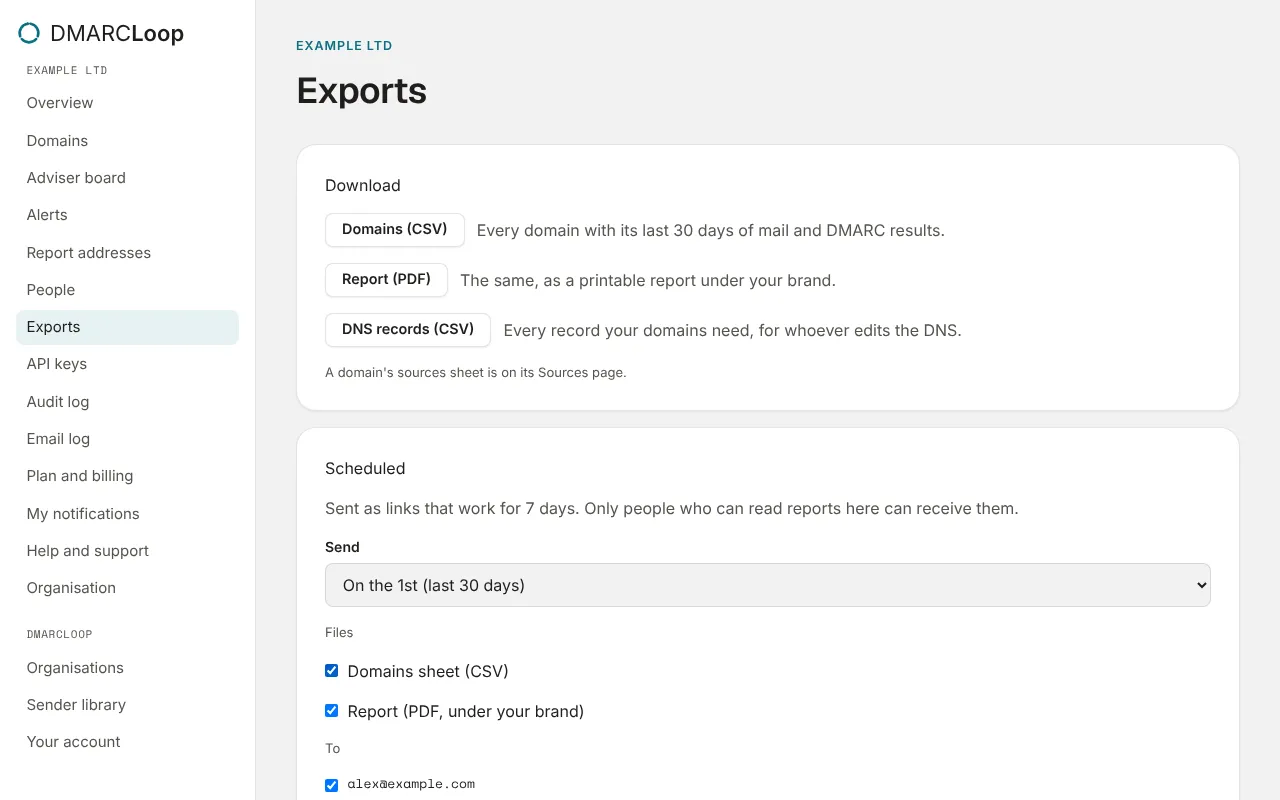
Task: Download DNS records (CSV)
Action: click(x=408, y=330)
